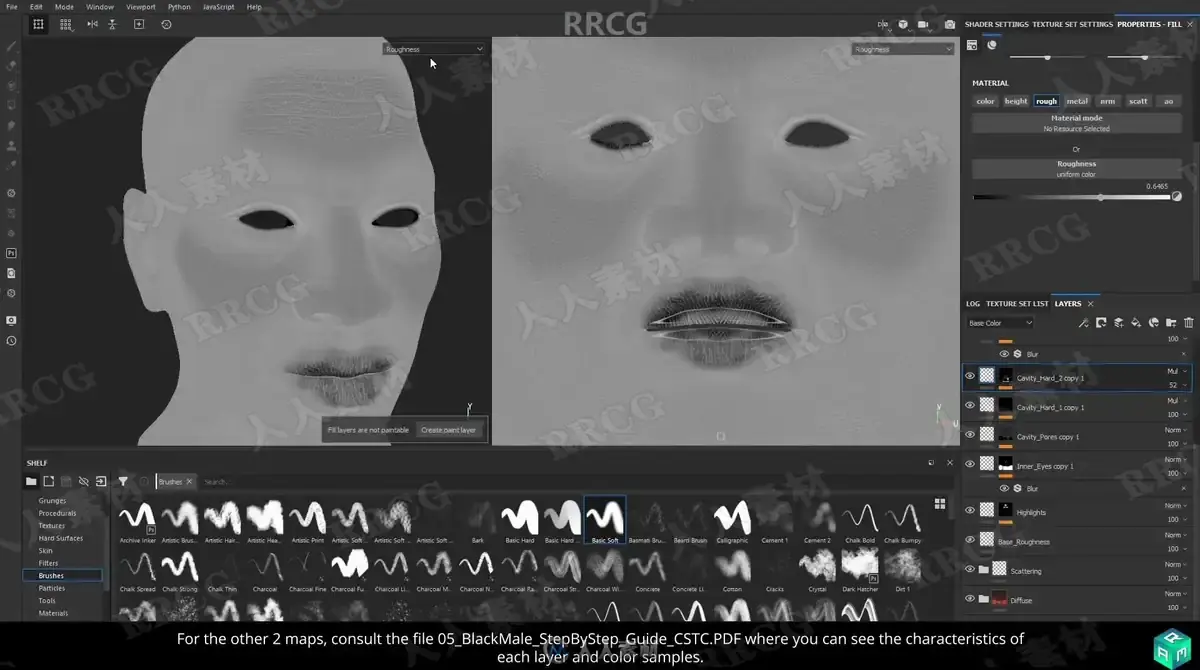Toggle the rough material channel button
Viewport: 1200px width, 670px height.
[1047, 101]
